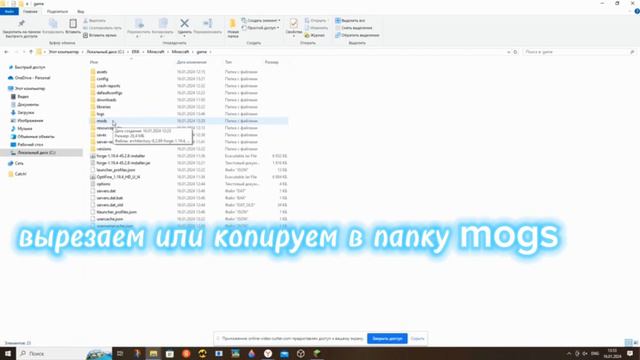
Task: Select 'Этот компьютер' in navigation pane
Action: [x=30, y=88]
